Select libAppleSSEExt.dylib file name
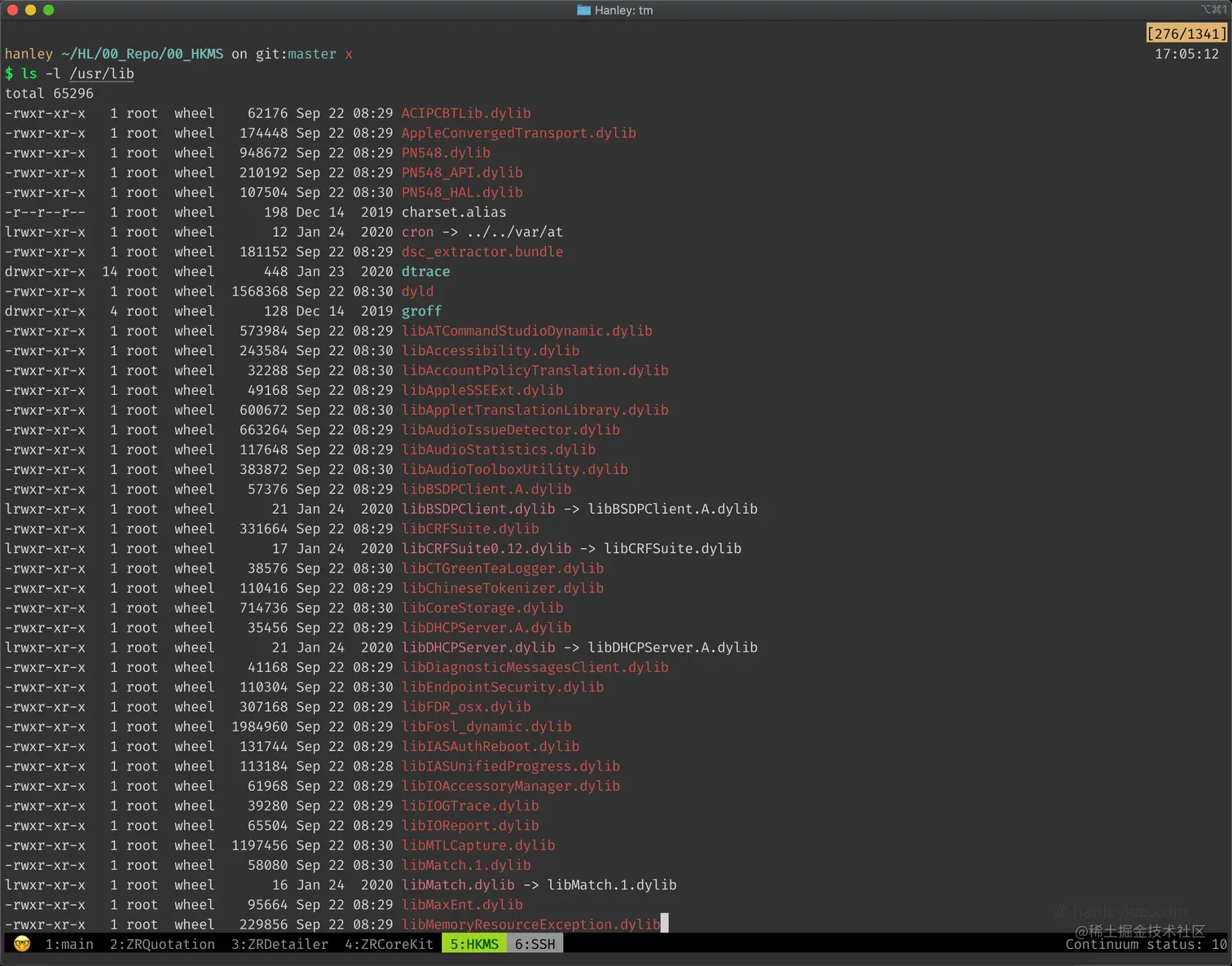 482,390
